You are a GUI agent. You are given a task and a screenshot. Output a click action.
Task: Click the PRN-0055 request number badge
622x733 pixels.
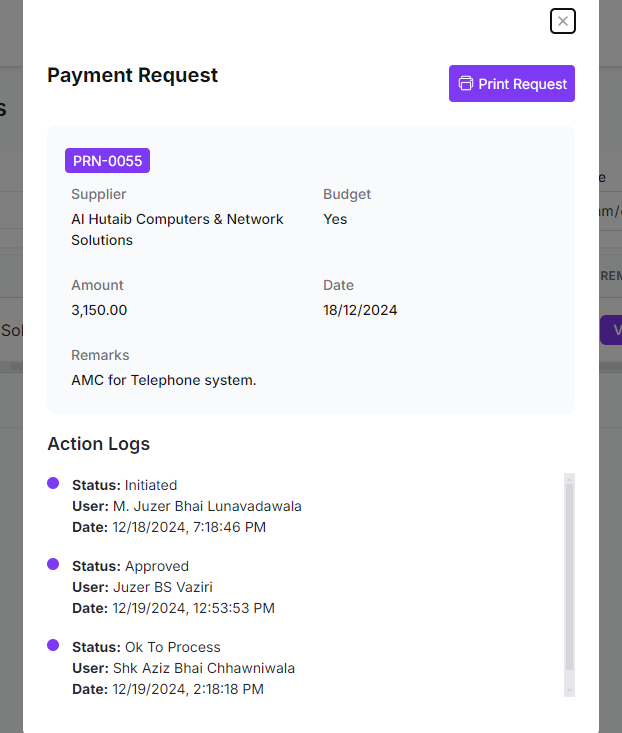[107, 161]
